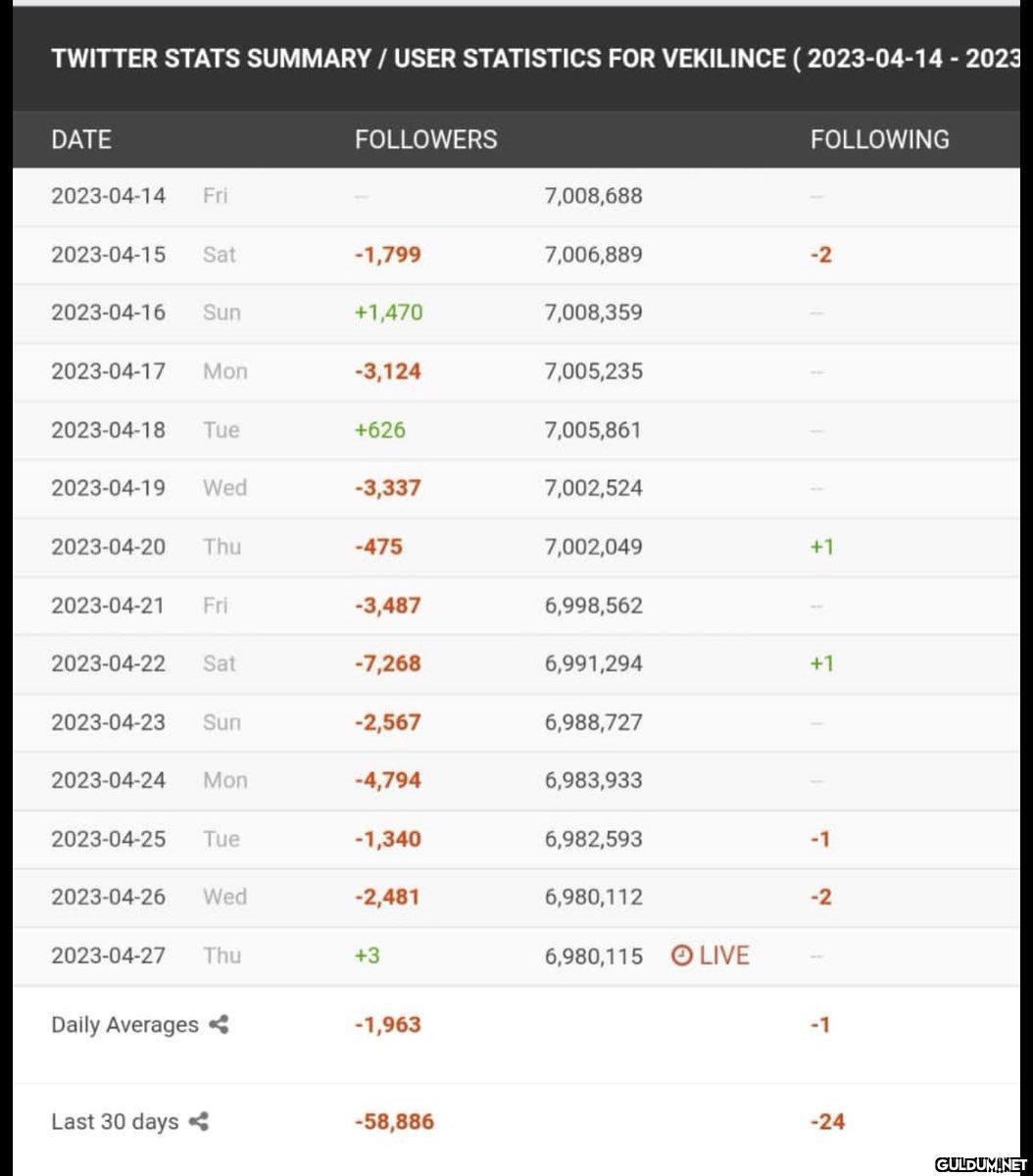
Task: Click the FOLLOWERS column header
Action: (x=425, y=139)
